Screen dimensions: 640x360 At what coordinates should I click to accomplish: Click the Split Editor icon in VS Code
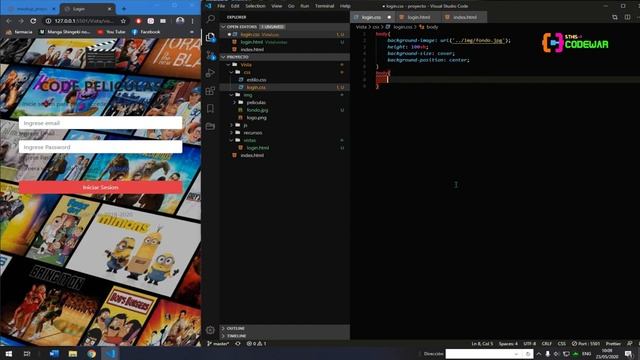(x=627, y=17)
